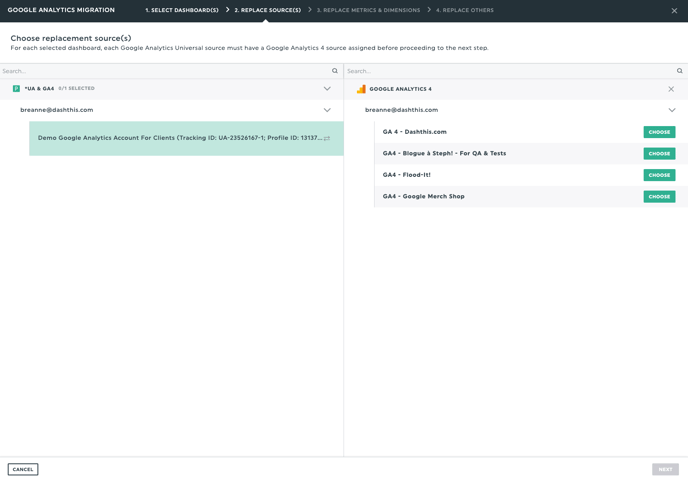Viewport: 688px width, 481px height.
Task: Choose the GA4 - Google Merch Shop source
Action: [659, 197]
